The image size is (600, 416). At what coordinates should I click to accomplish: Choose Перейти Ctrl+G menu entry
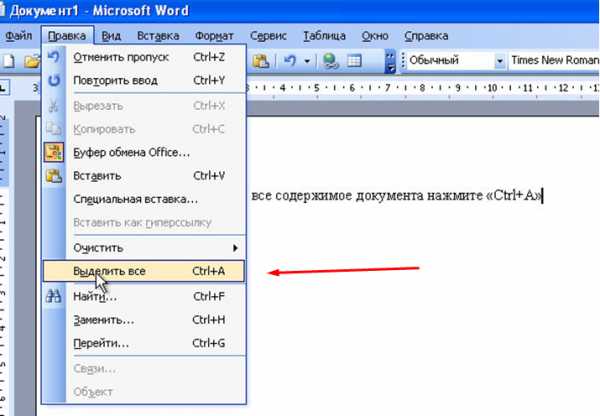pos(144,343)
